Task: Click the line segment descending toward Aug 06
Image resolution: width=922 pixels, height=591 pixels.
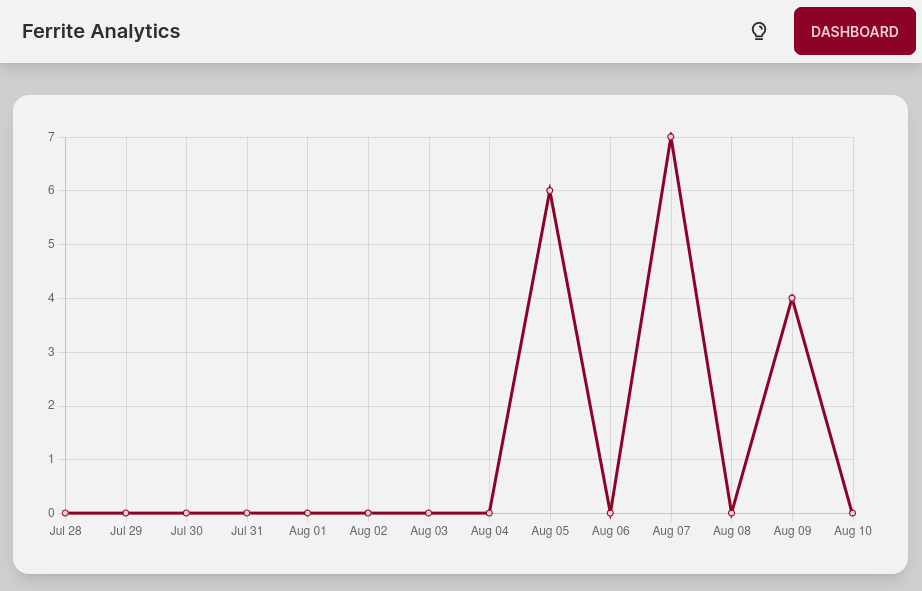Action: coord(580,350)
